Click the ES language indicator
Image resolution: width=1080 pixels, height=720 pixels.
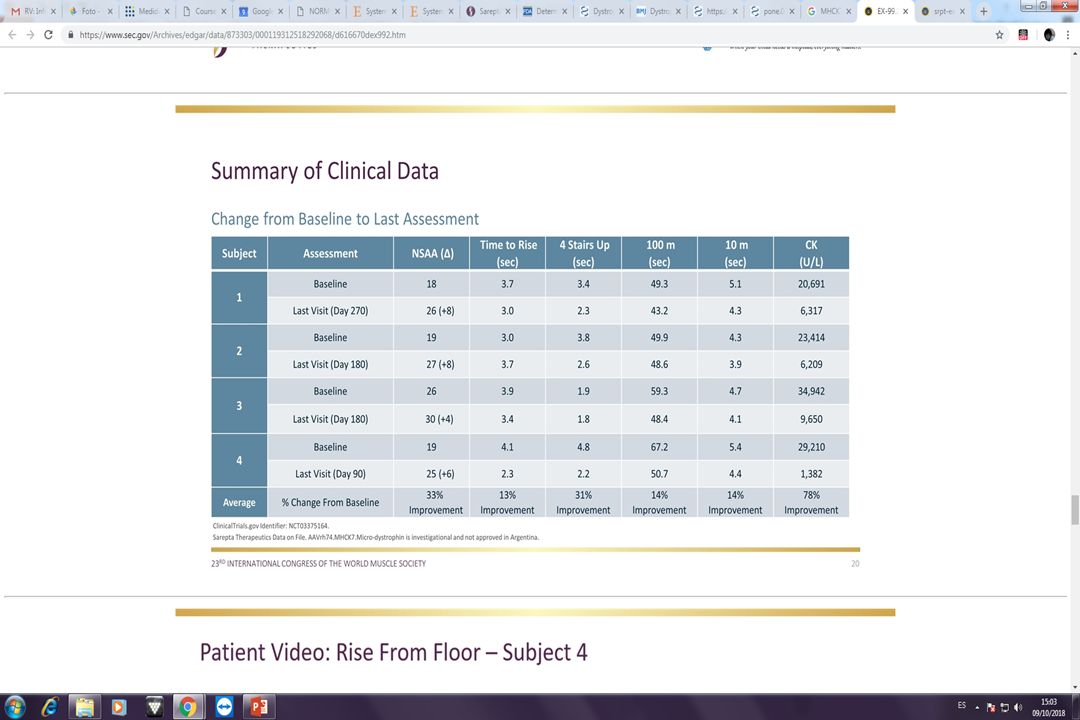coord(962,706)
